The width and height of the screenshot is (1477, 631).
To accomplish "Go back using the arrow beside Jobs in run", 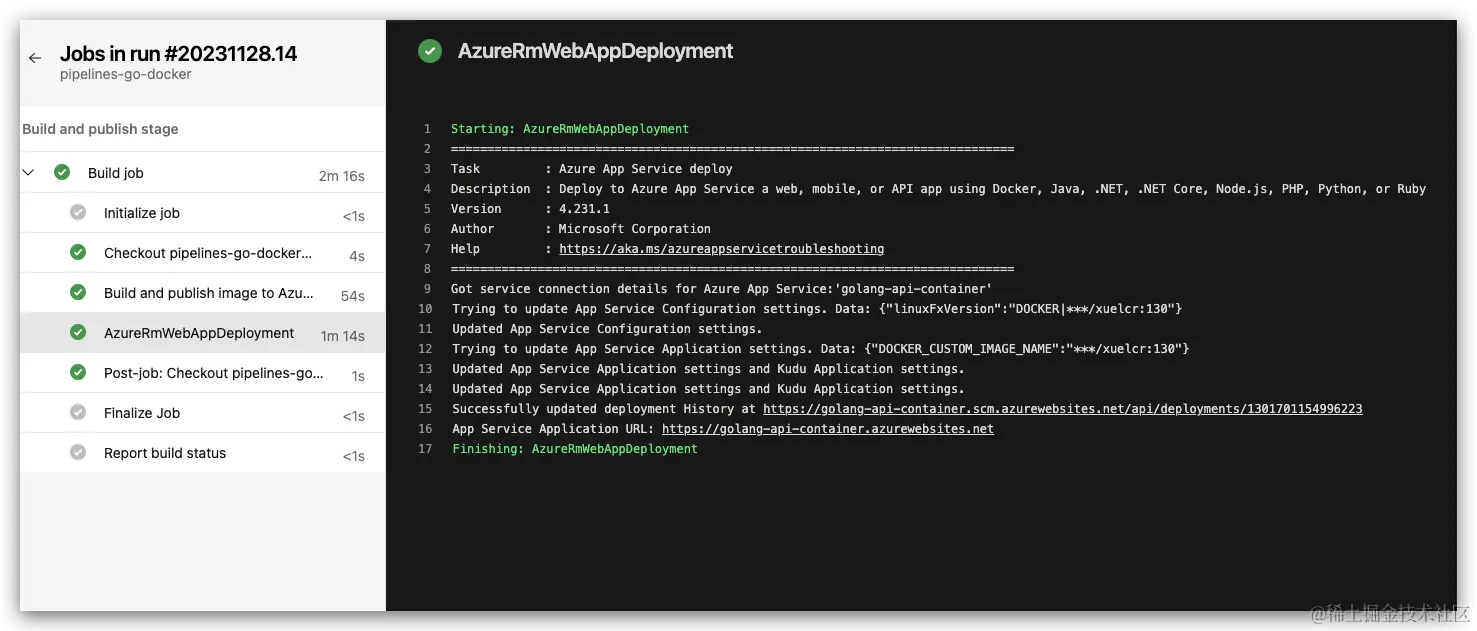I will point(35,58).
